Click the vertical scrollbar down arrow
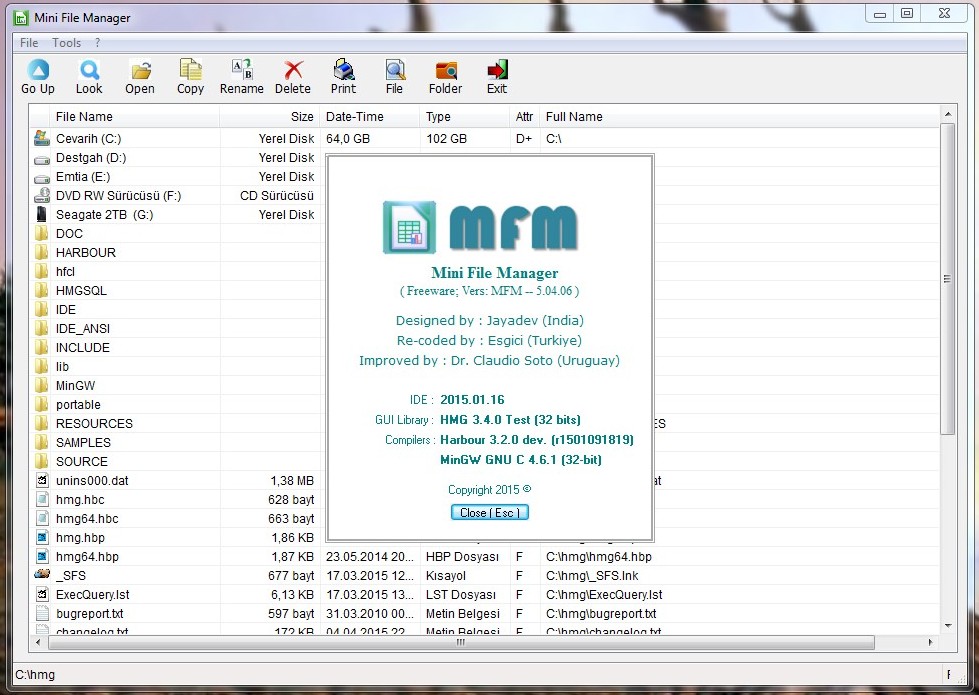The image size is (979, 695). pos(946,625)
